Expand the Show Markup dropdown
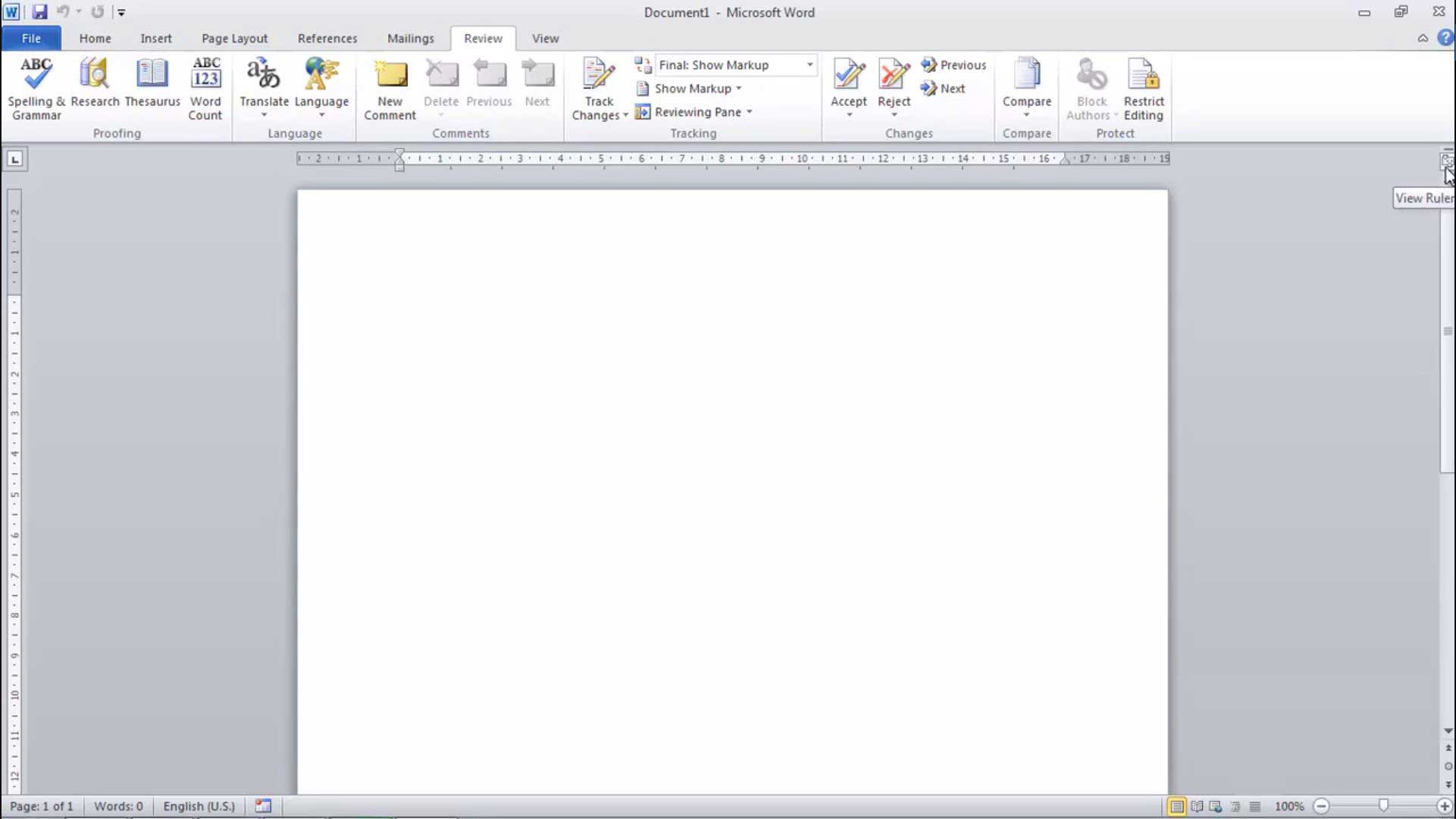1456x819 pixels. 738,88
